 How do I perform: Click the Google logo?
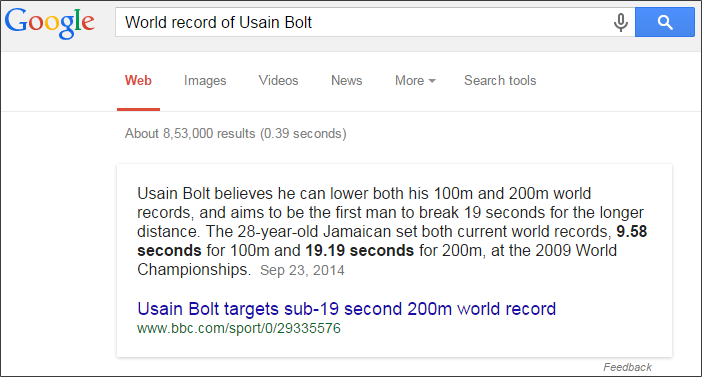coord(50,23)
